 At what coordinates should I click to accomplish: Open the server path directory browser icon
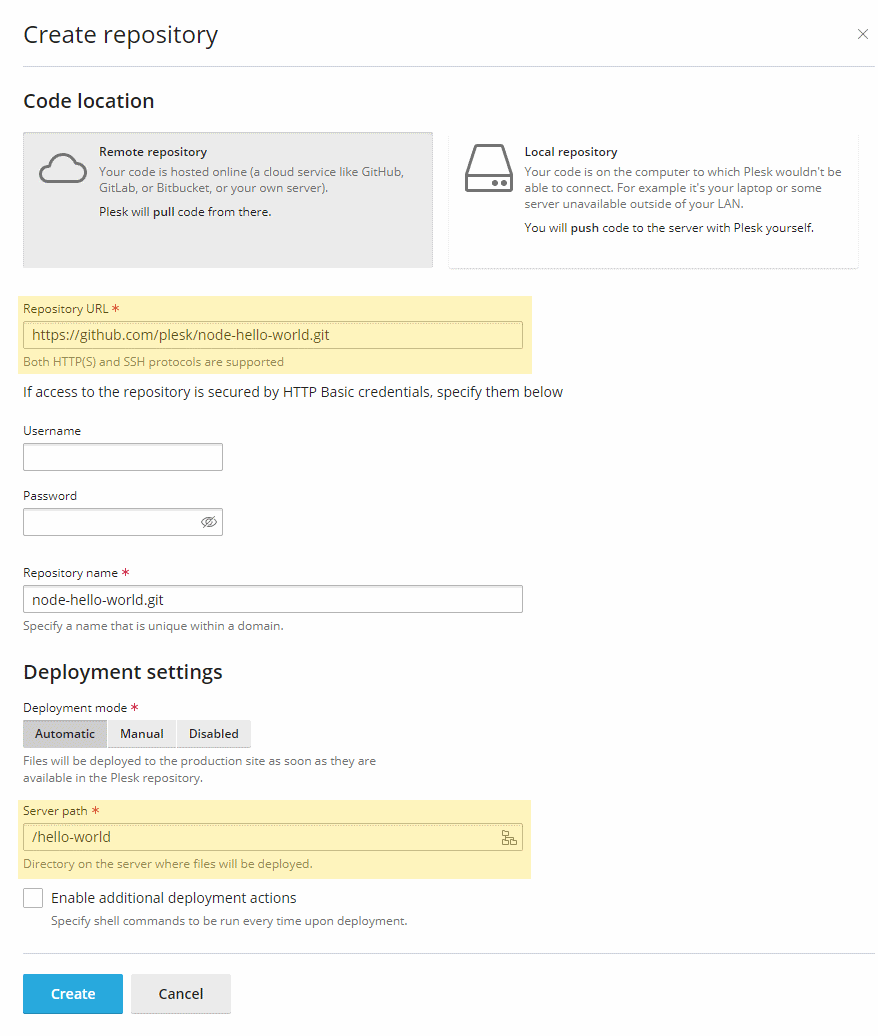pyautogui.click(x=509, y=838)
